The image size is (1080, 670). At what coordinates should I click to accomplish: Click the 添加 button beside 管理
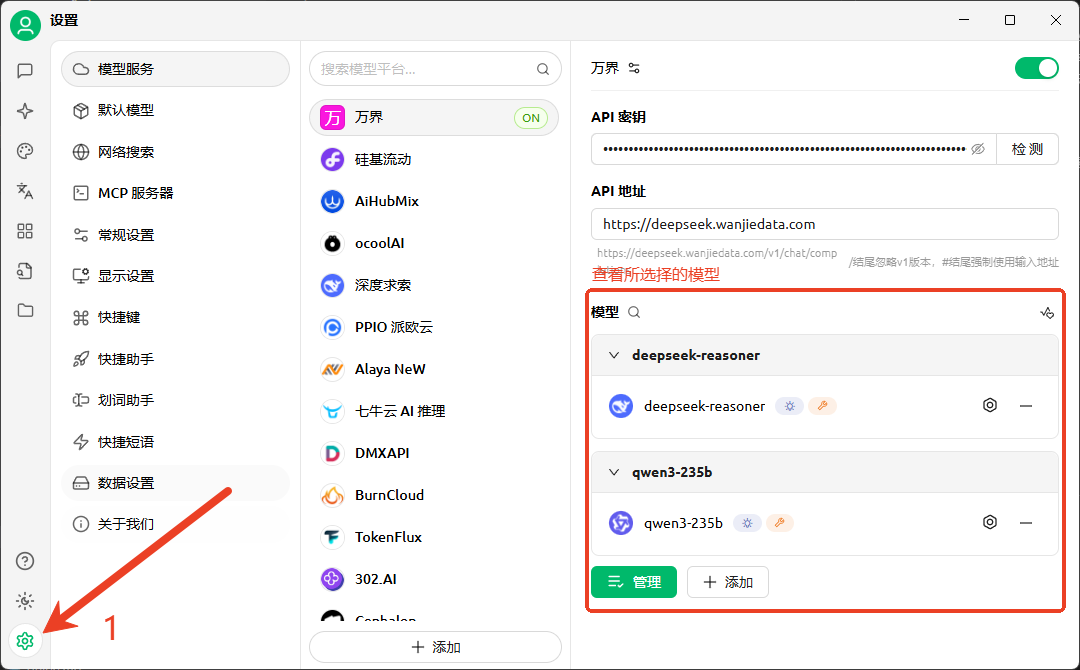(x=727, y=582)
